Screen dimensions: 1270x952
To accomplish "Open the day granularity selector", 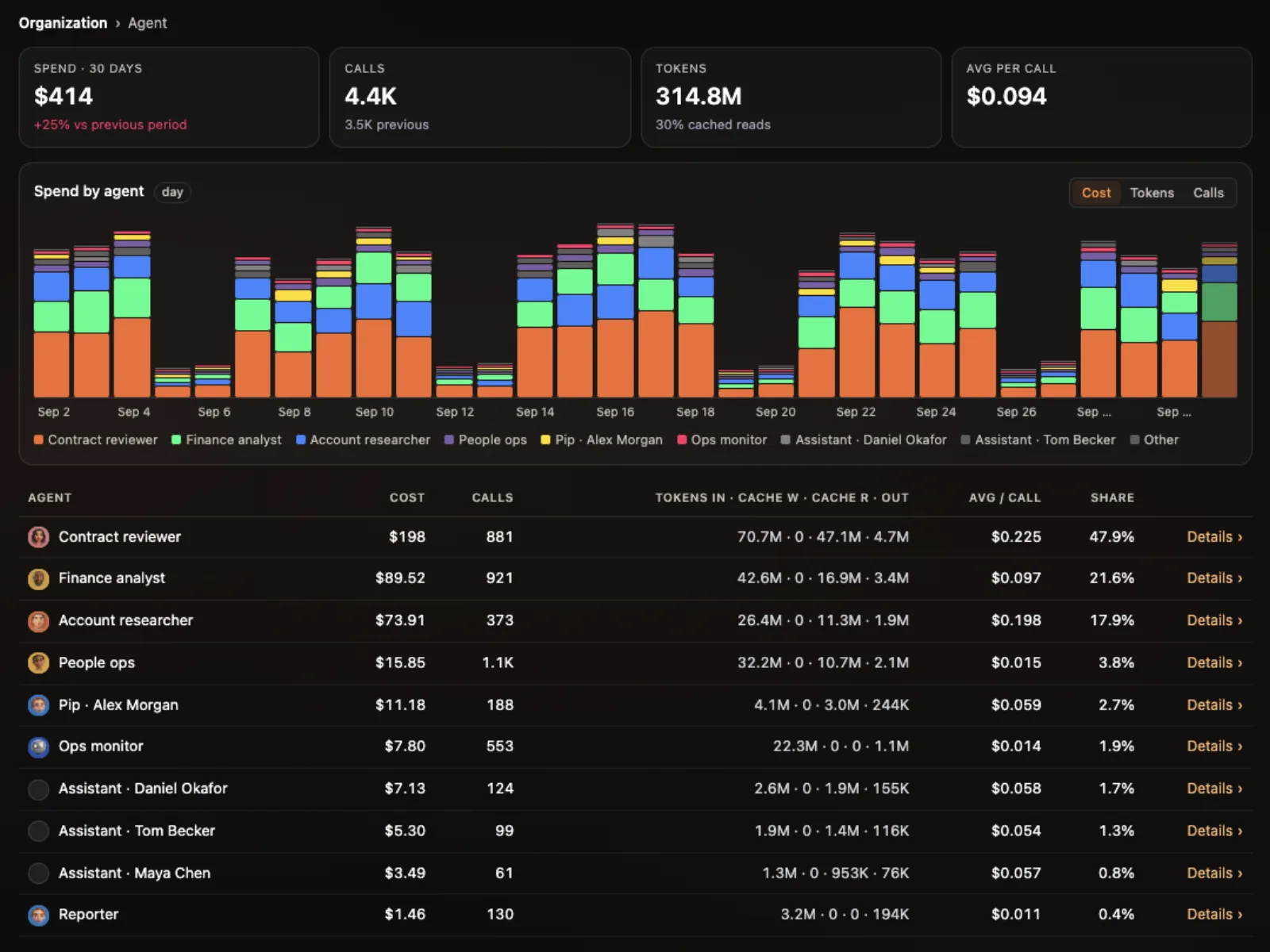I will (172, 192).
